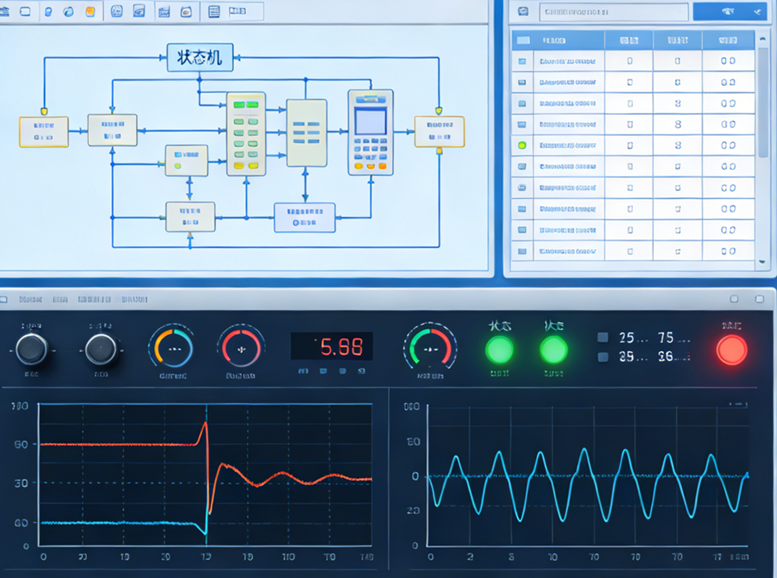
Task: Click the last column header in the table
Action: tap(728, 40)
